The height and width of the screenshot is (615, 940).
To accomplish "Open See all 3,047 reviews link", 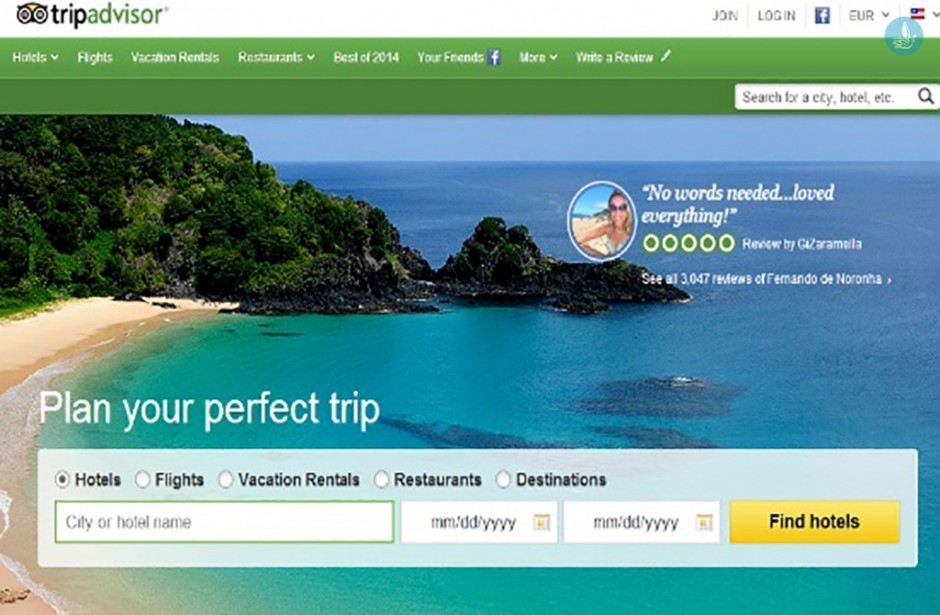I will point(766,279).
